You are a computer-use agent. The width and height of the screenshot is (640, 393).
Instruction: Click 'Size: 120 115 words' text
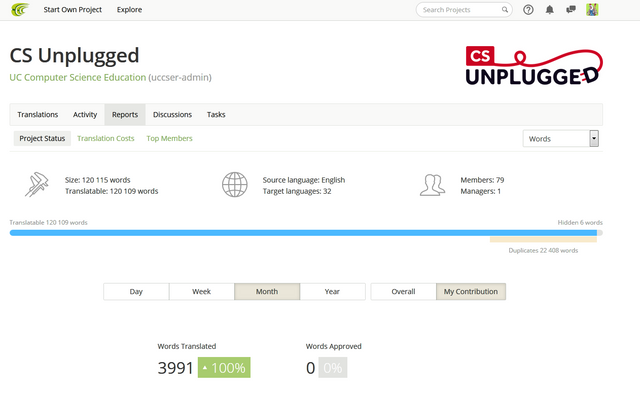tap(98, 180)
